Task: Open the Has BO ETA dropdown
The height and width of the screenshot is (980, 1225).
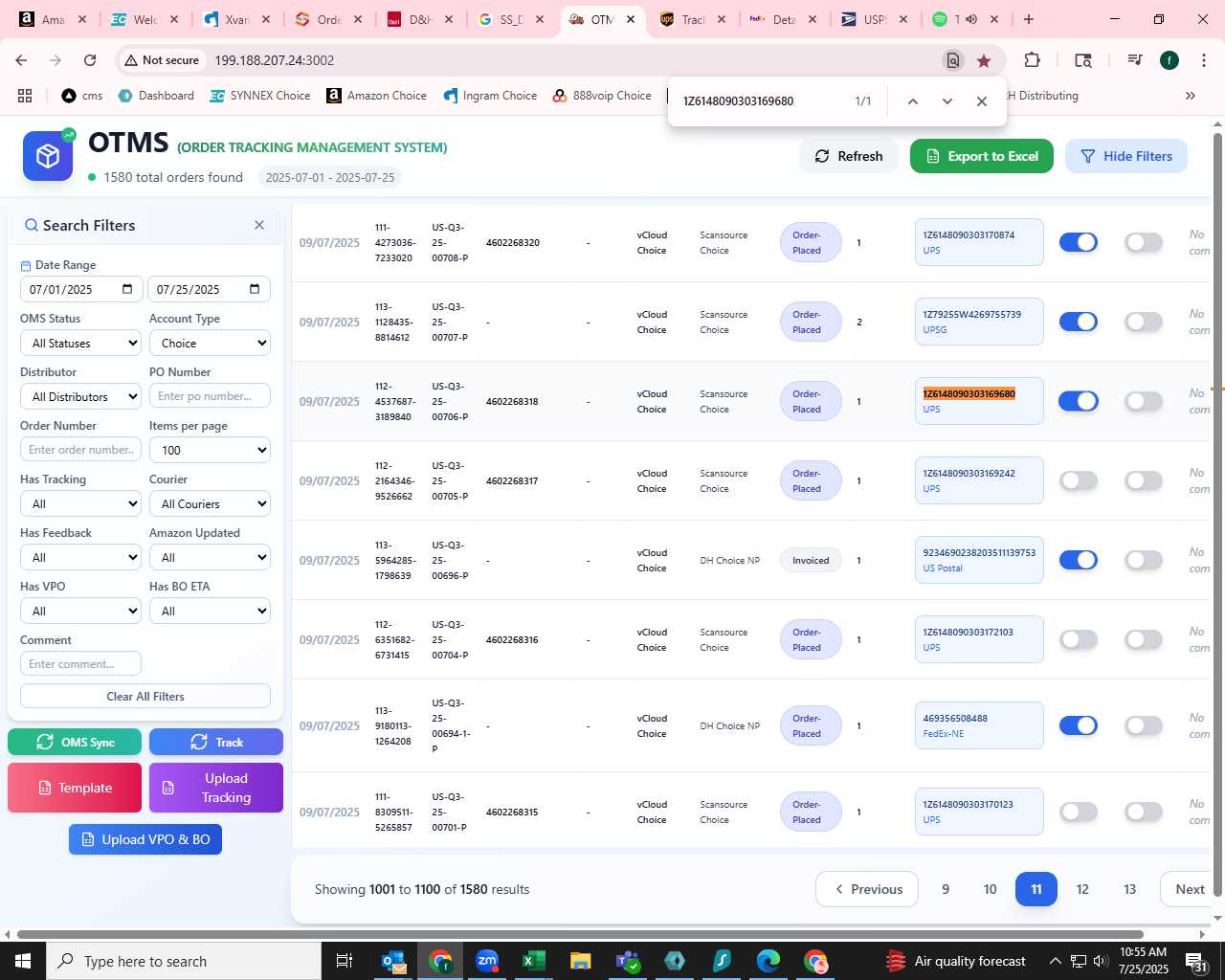Action: [210, 611]
